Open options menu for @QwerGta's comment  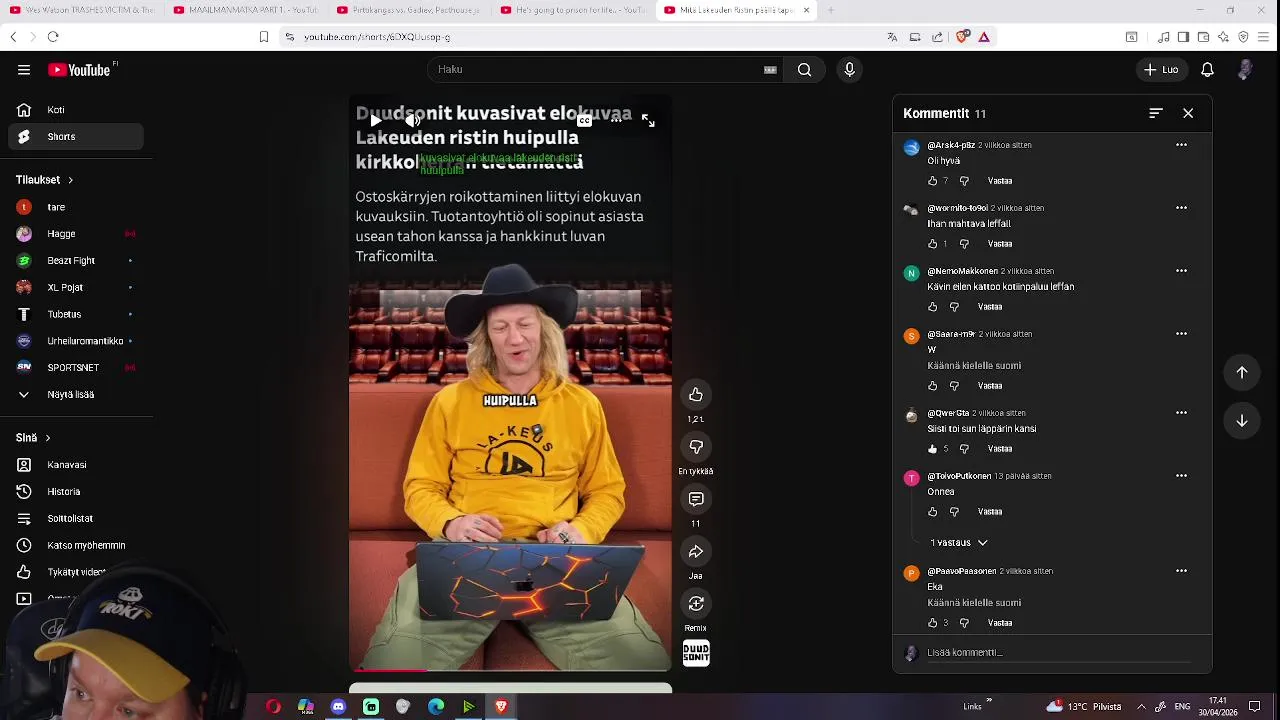(1181, 413)
